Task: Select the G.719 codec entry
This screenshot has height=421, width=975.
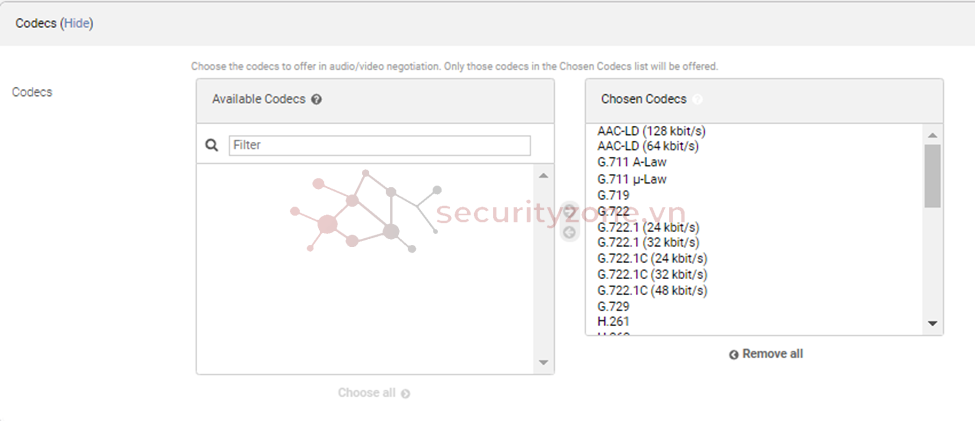Action: coord(613,195)
